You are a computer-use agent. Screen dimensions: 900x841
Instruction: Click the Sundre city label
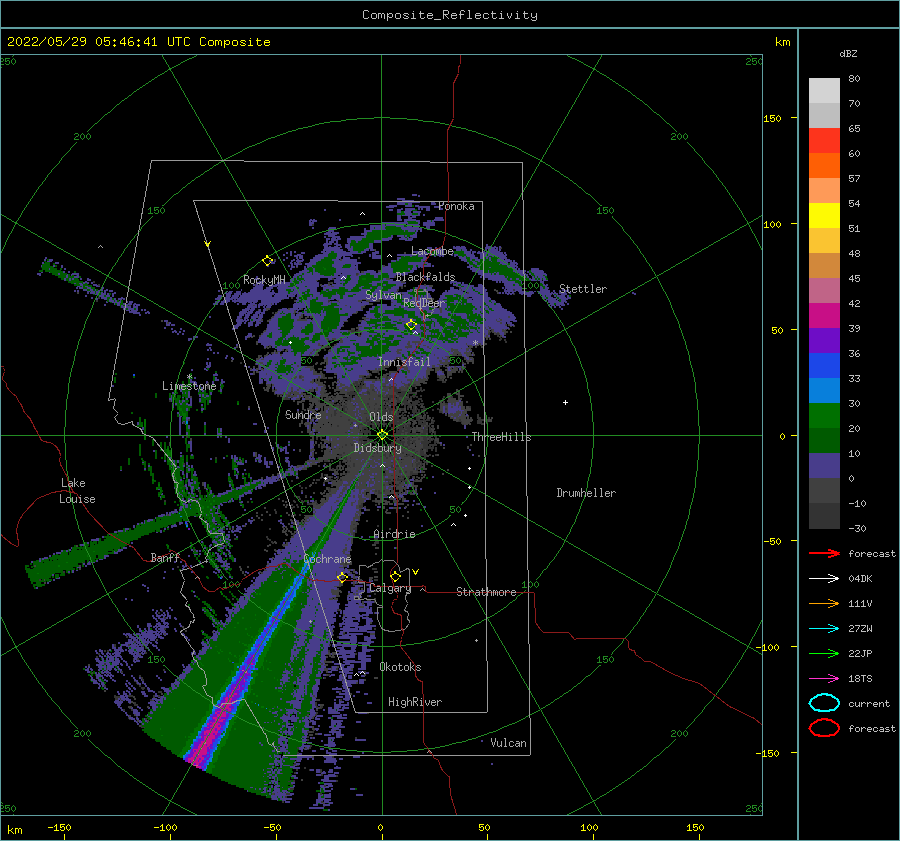click(x=303, y=414)
